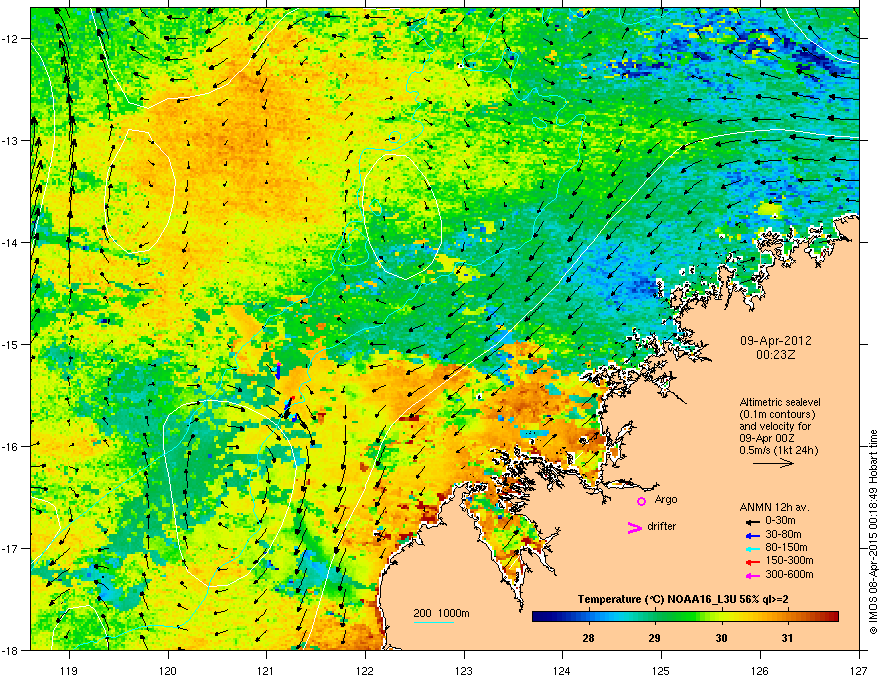Click the '09-Apr-2012' date label
880x680 pixels.
(776, 341)
